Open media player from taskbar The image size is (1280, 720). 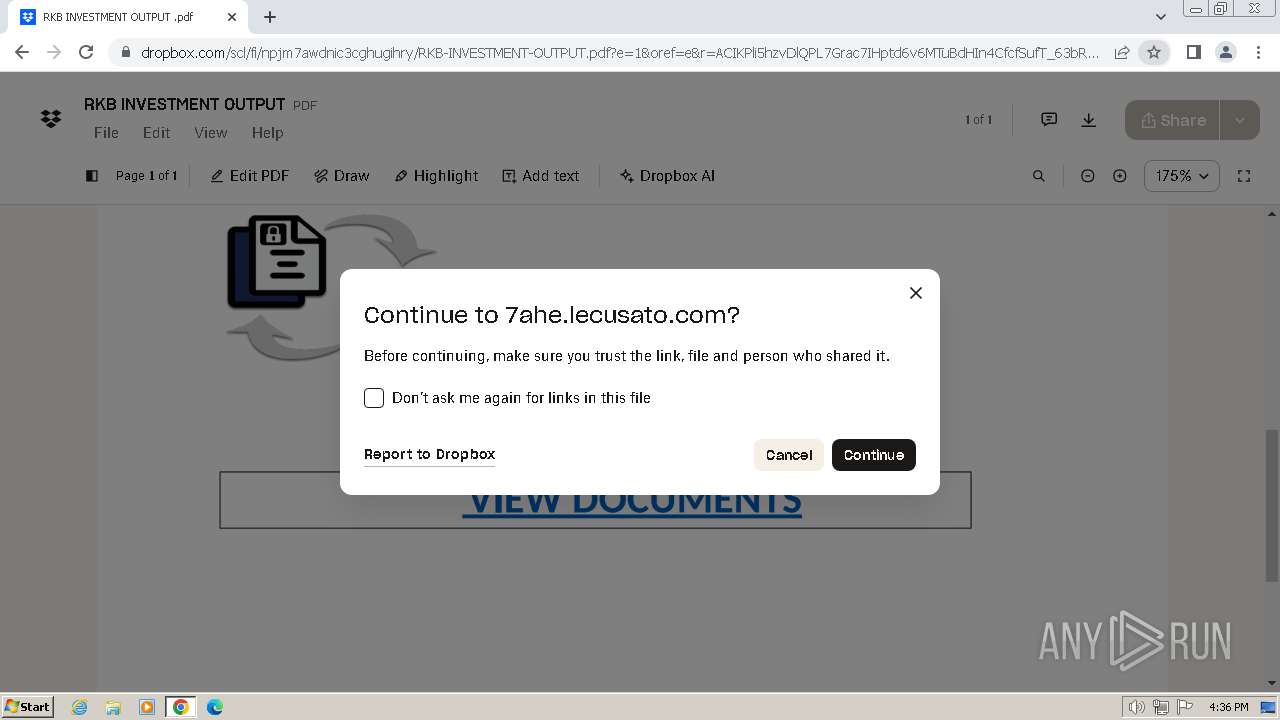coord(147,707)
